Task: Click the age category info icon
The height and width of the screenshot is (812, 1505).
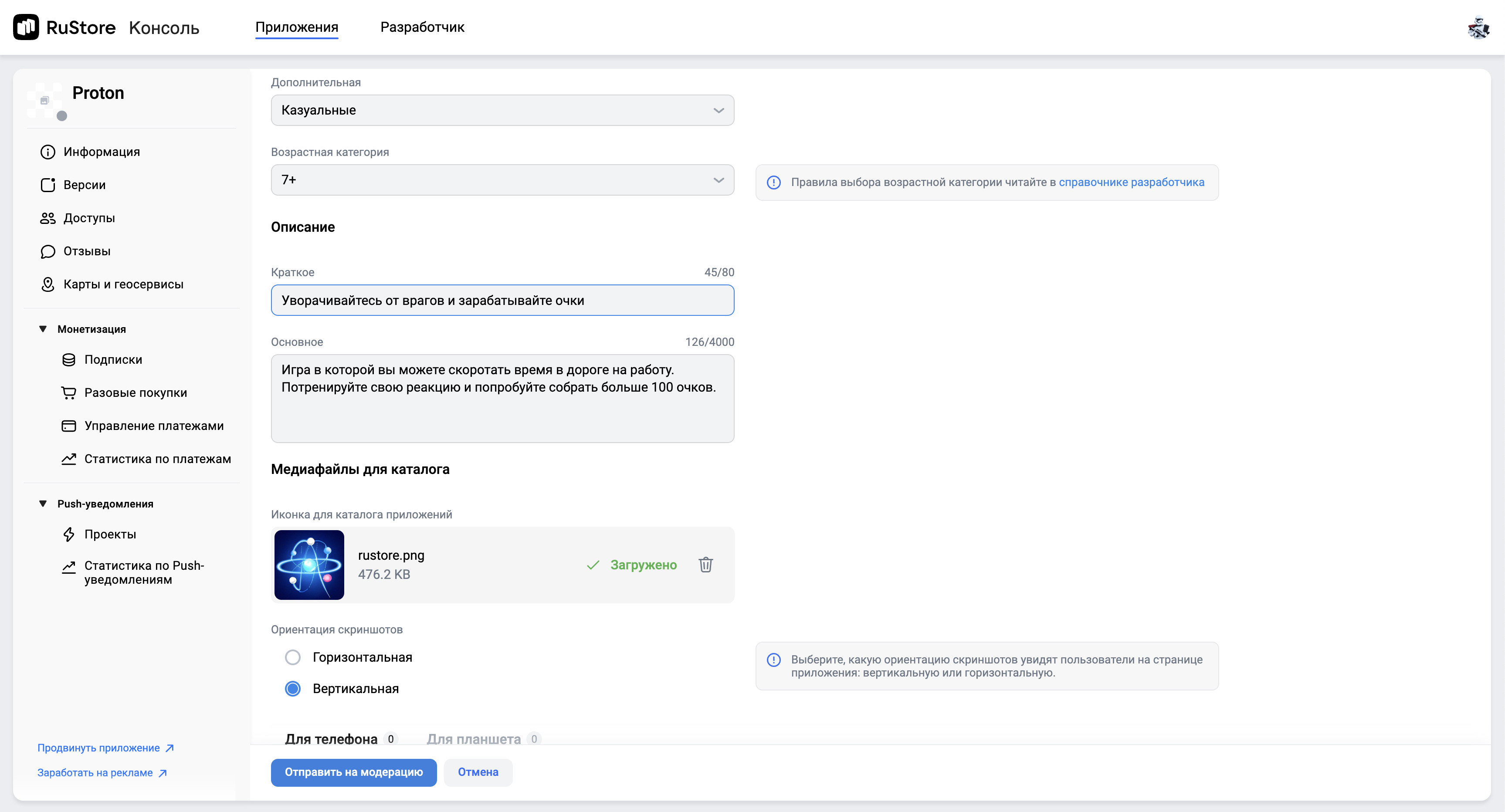Action: [773, 182]
